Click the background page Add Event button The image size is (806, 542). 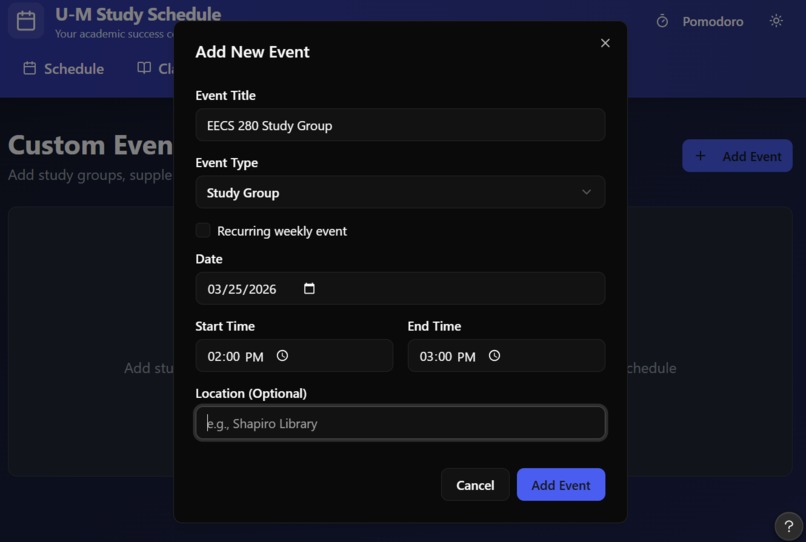coord(737,156)
